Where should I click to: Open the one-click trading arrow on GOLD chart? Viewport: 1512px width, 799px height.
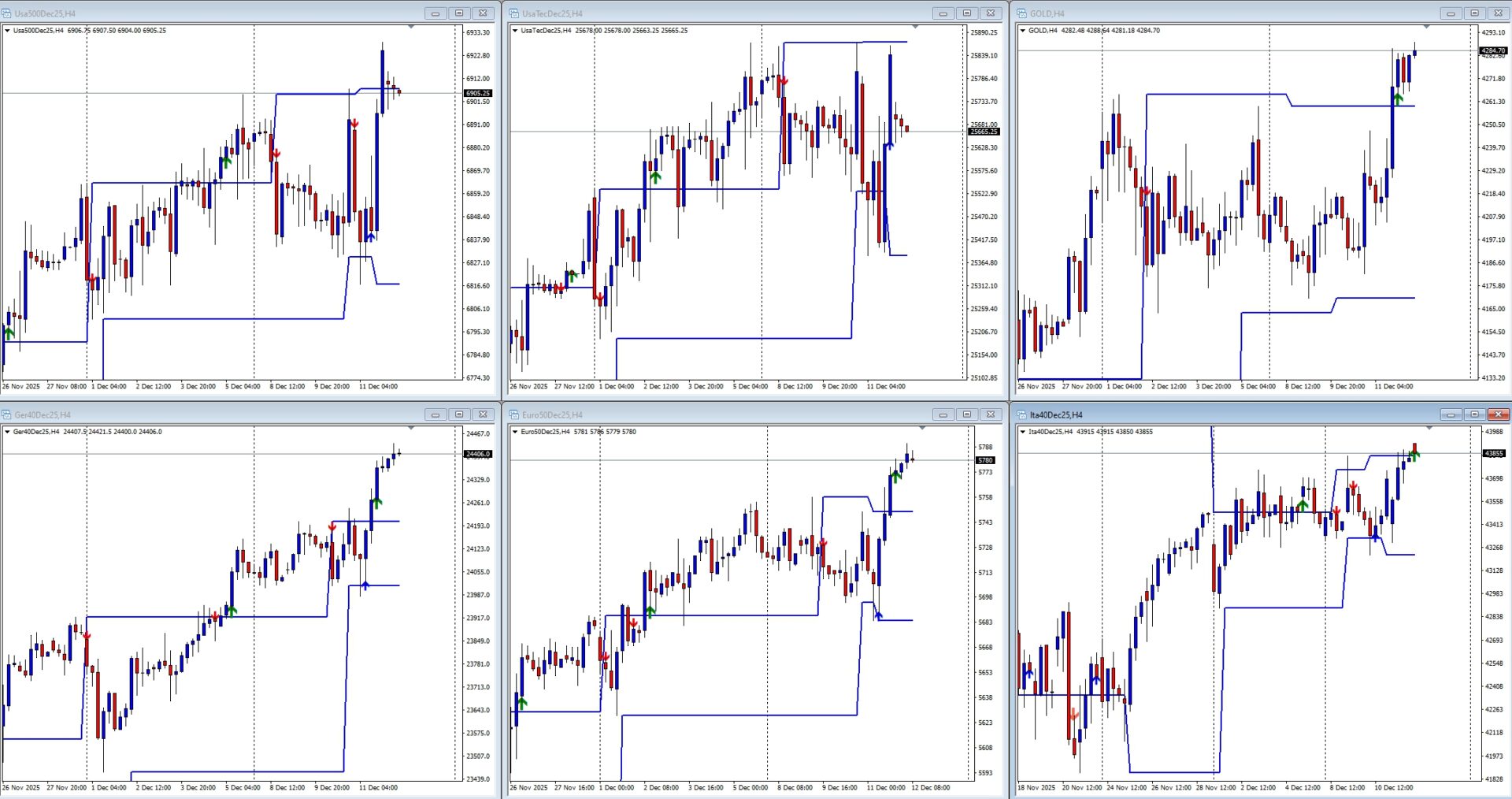coord(1023,31)
